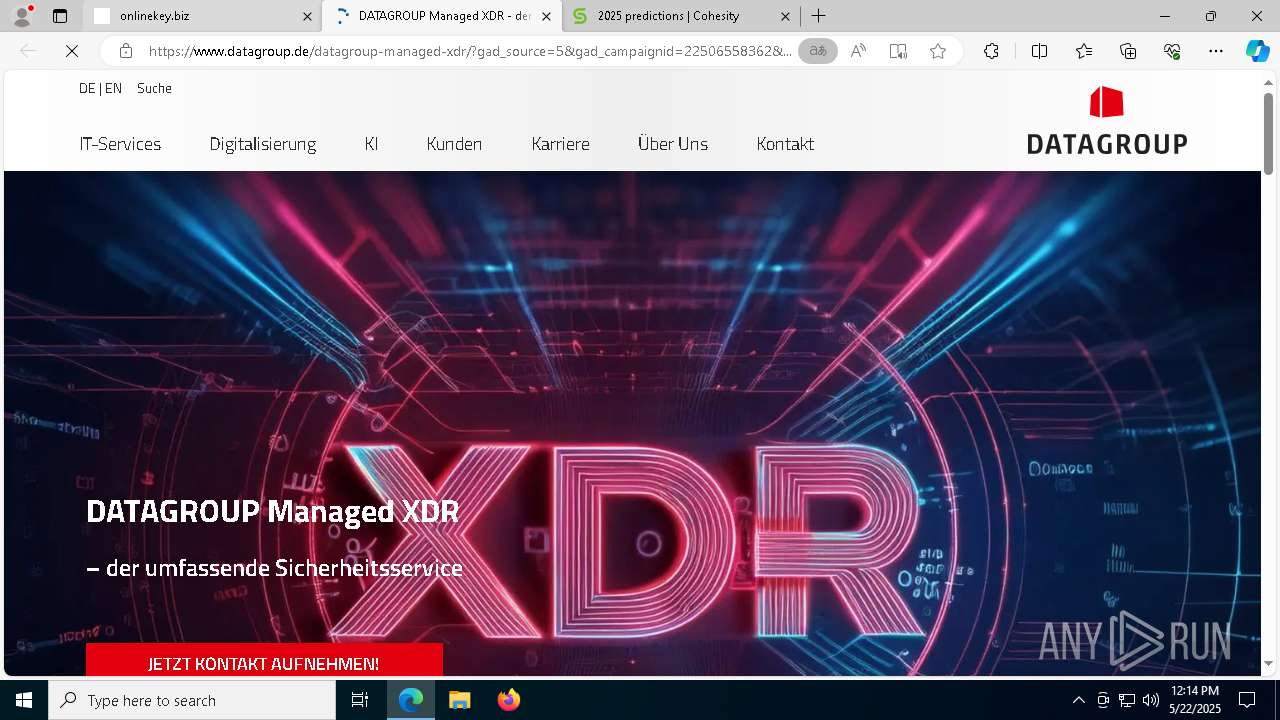Image resolution: width=1280 pixels, height=720 pixels.
Task: Click the translate page icon
Action: pyautogui.click(x=818, y=51)
